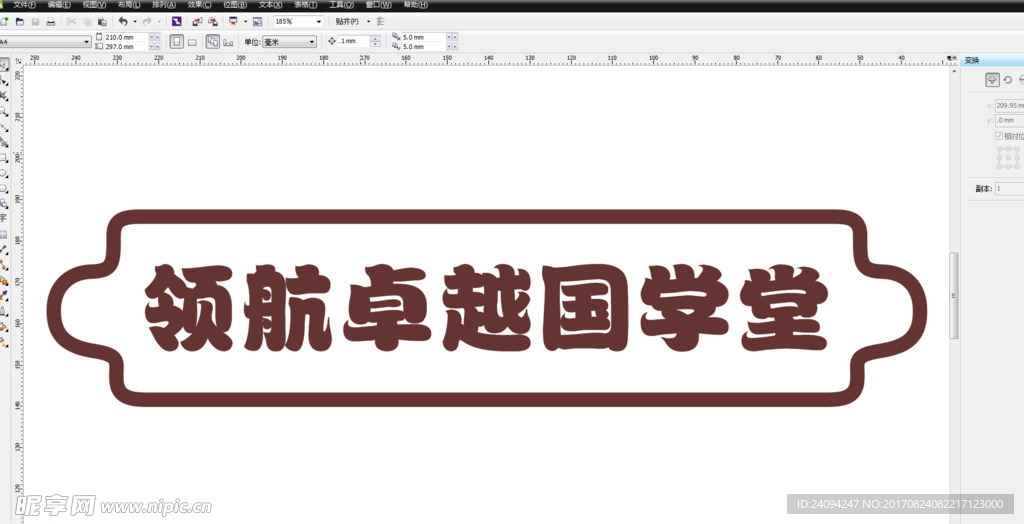
Task: Click the duplicate distance y 5.0 mm field
Action: [x=423, y=47]
